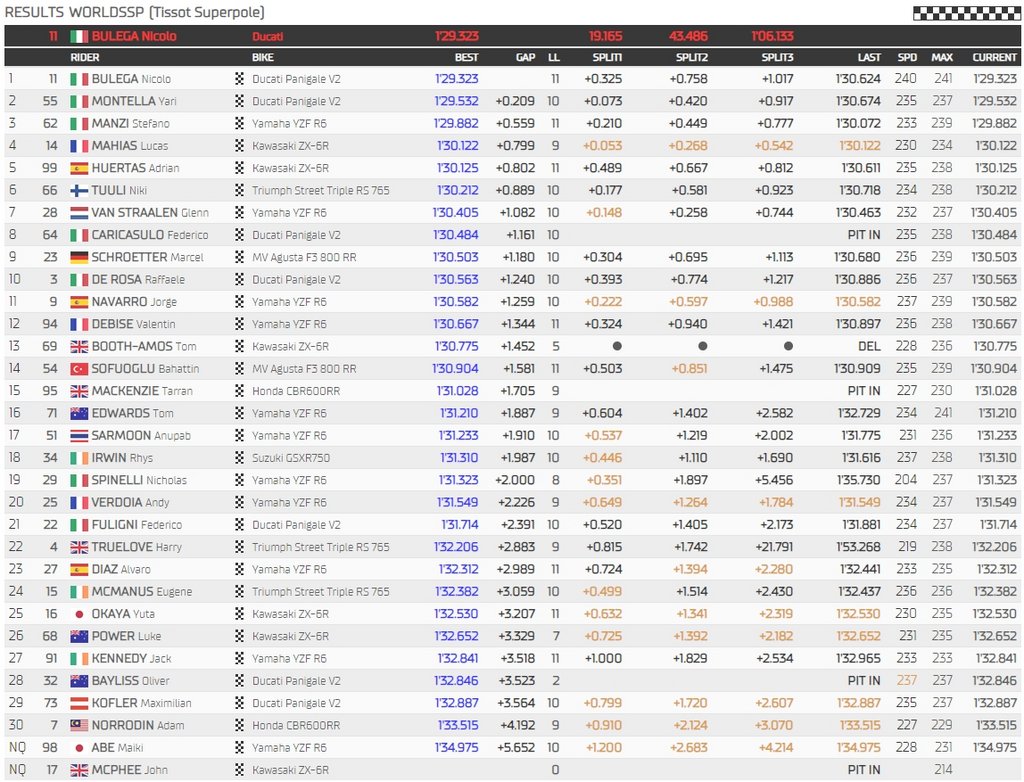
Task: Click the split 1 dot in BOOTH-AMOS row
Action: point(617,346)
